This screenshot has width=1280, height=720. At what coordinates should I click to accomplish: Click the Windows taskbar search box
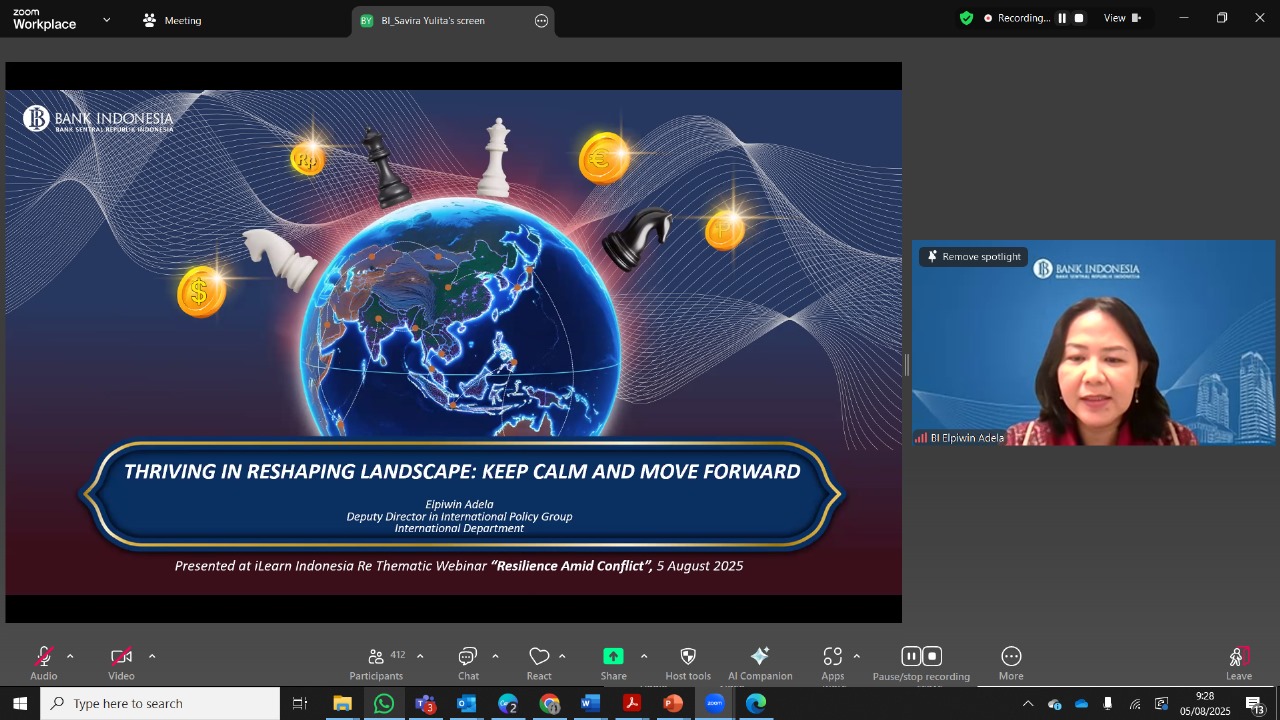160,704
